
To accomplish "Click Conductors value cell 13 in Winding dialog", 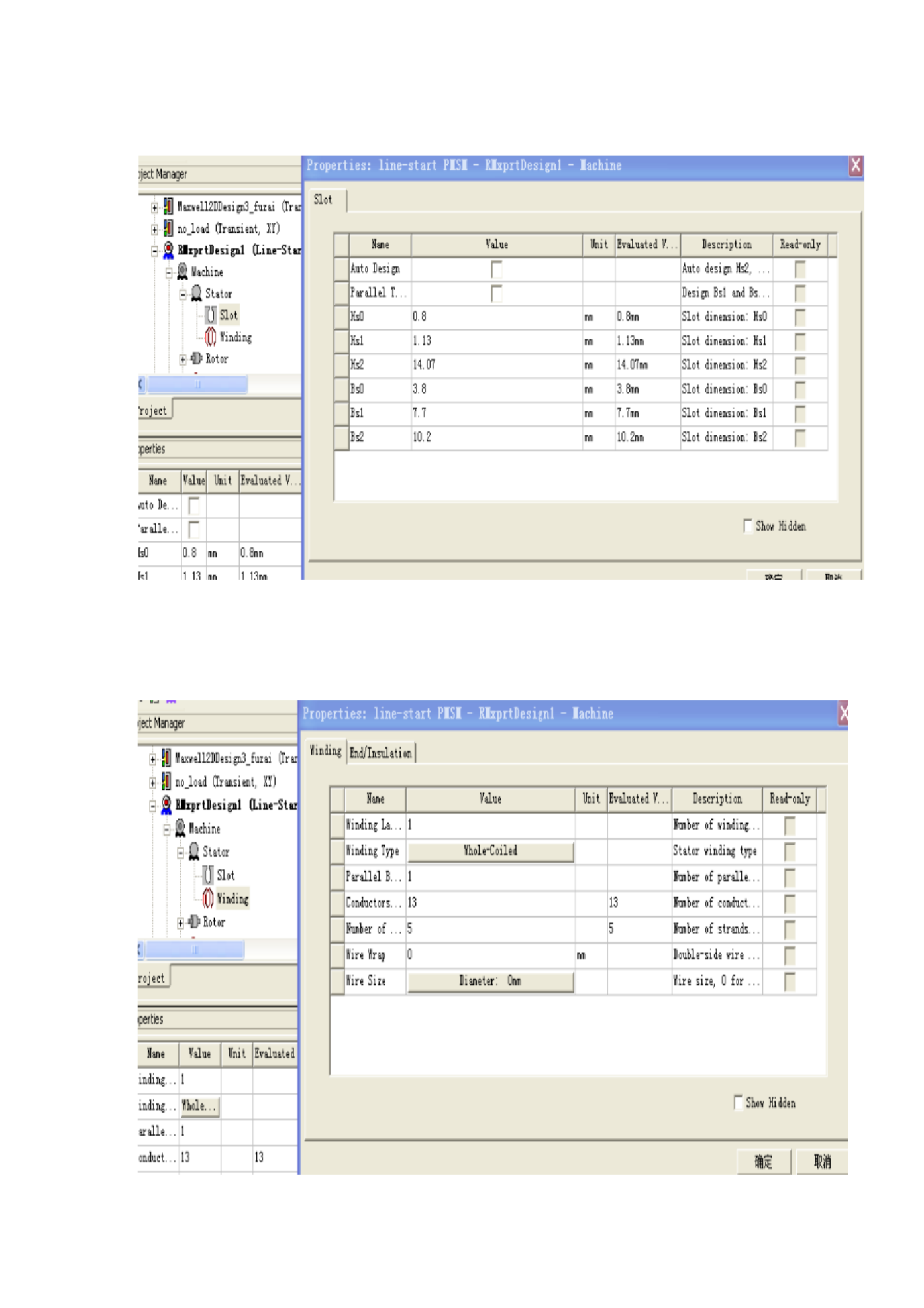I will click(490, 903).
